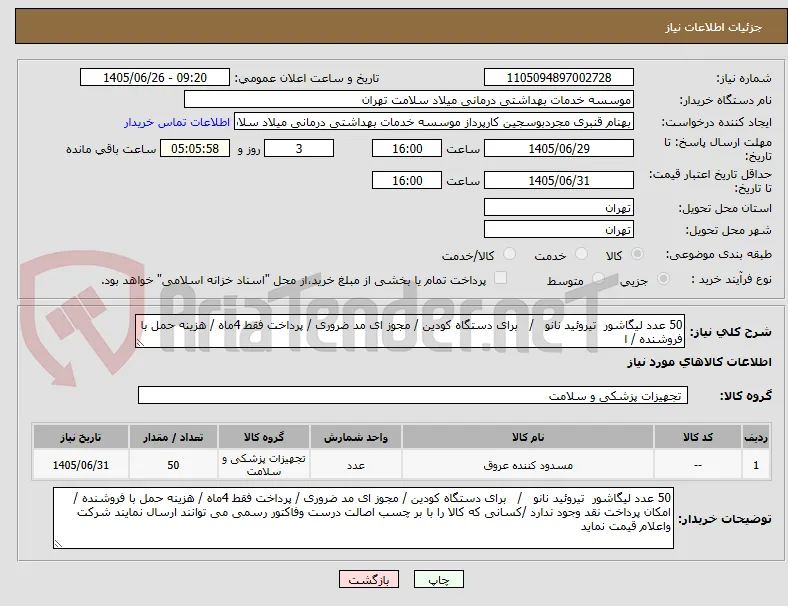Click the delivery province field تهران
This screenshot has height=606, width=788.
559,208
